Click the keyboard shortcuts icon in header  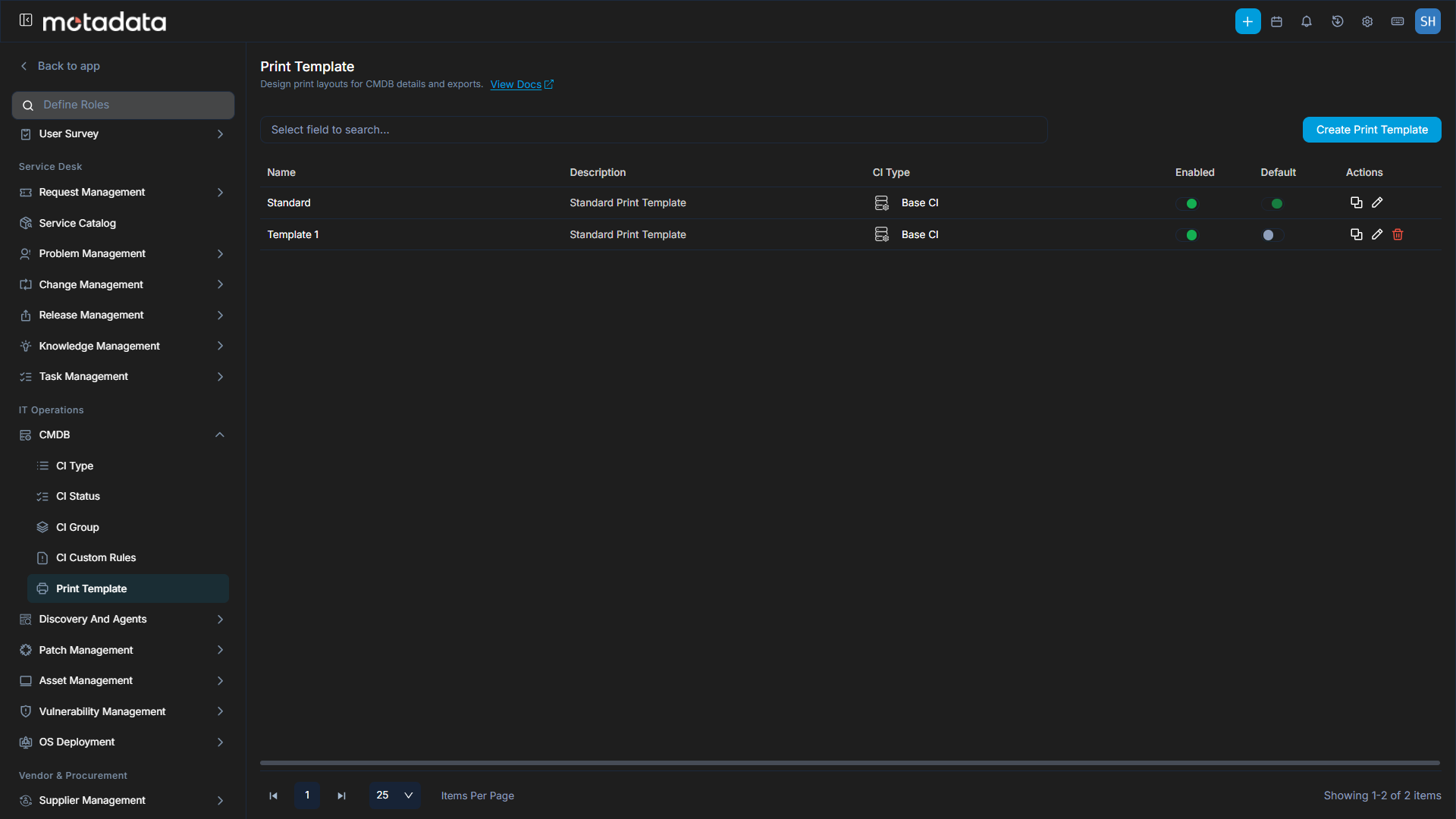pyautogui.click(x=1398, y=21)
